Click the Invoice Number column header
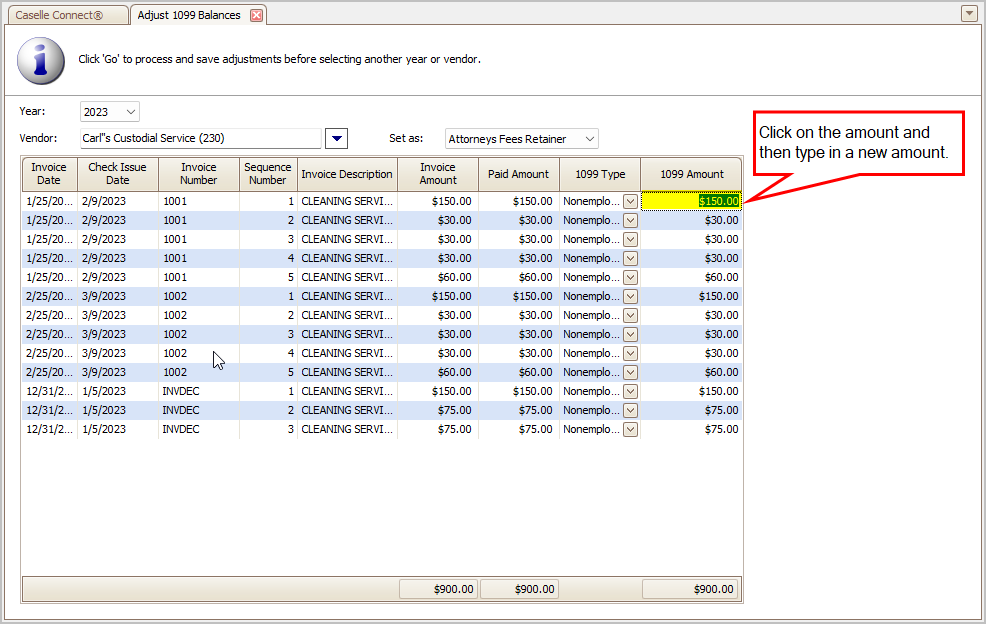 198,174
